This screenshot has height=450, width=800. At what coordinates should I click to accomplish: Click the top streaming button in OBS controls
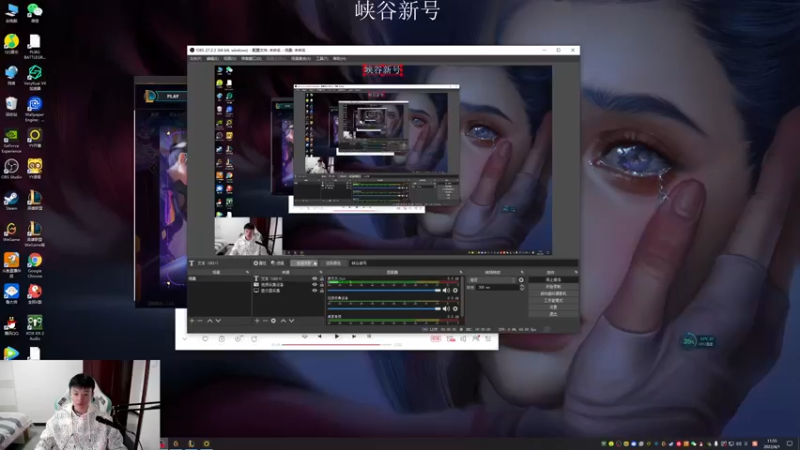pos(553,280)
